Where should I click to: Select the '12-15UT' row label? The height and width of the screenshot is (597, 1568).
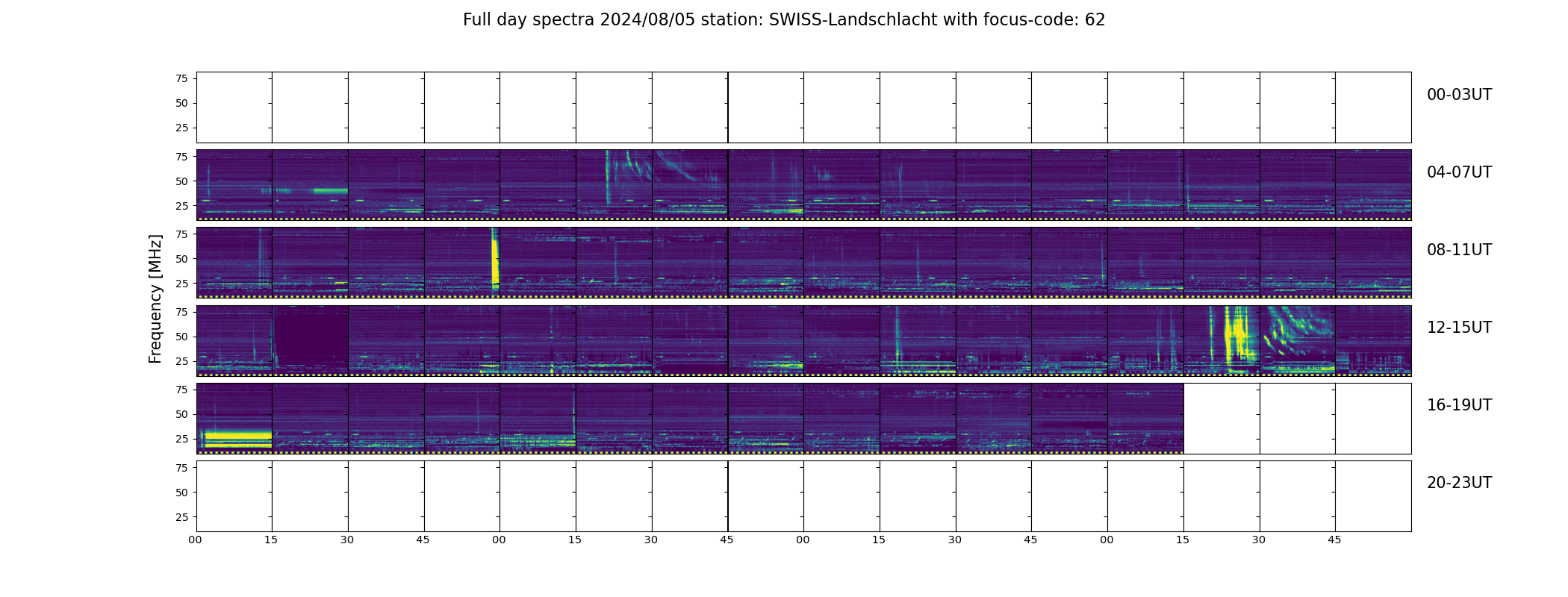(1459, 328)
